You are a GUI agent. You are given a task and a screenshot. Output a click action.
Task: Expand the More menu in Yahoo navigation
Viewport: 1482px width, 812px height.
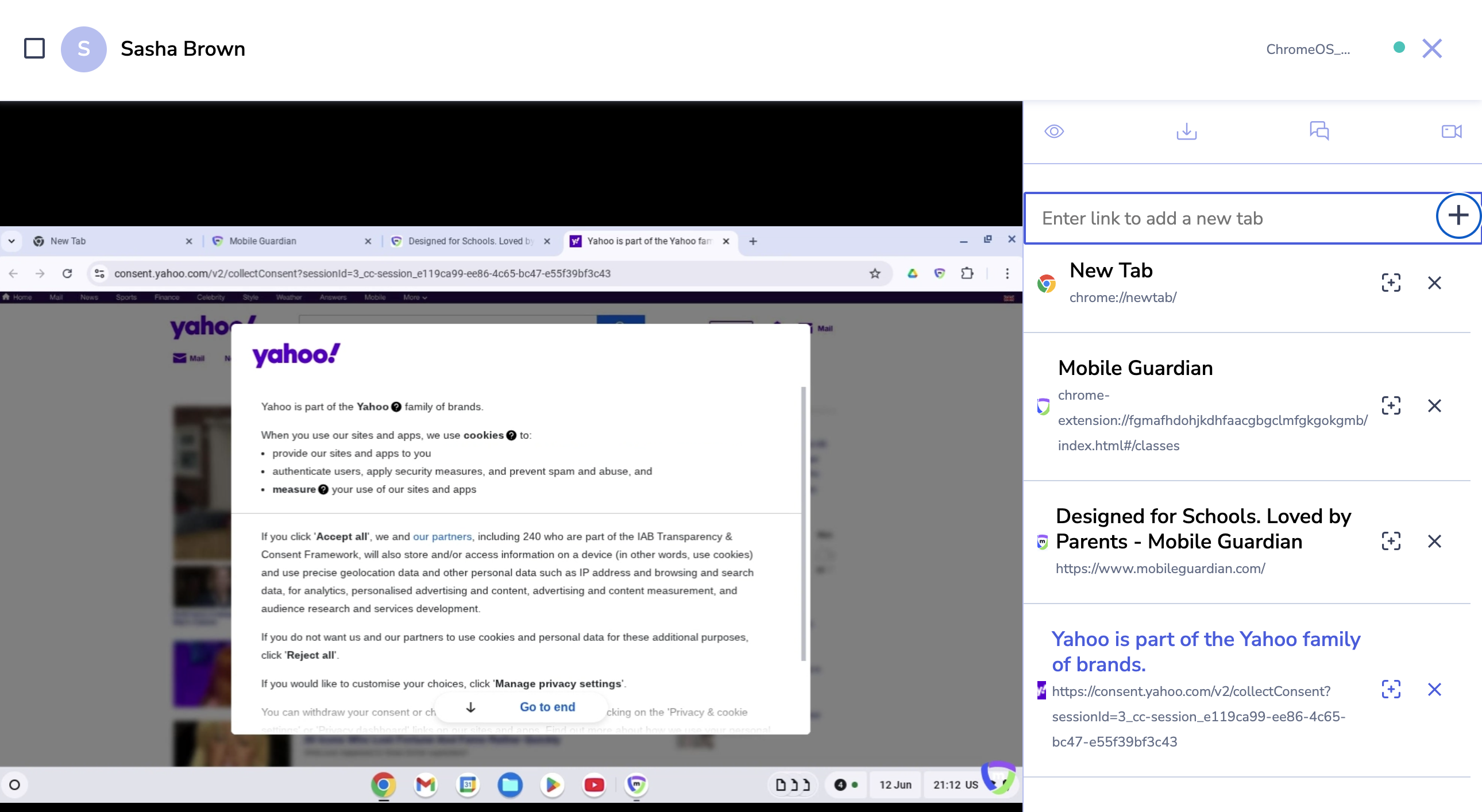(x=414, y=297)
